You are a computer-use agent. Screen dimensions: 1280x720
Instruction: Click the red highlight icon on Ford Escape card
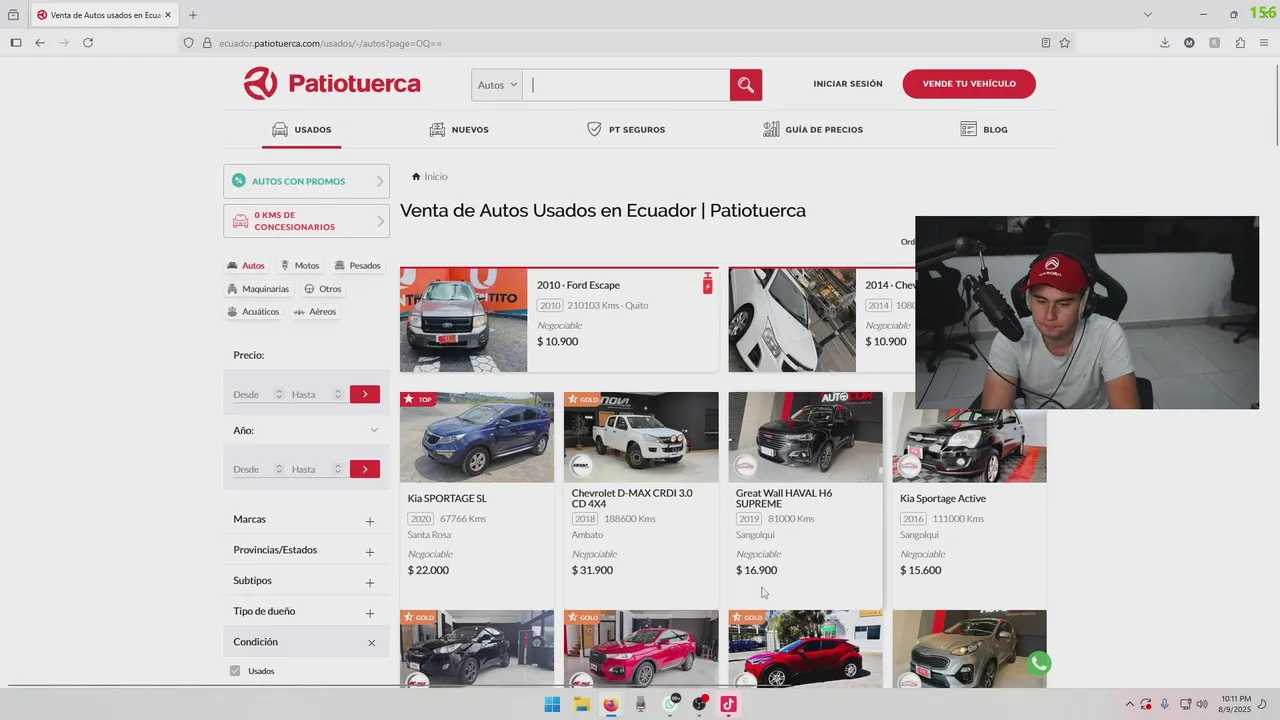pyautogui.click(x=707, y=284)
